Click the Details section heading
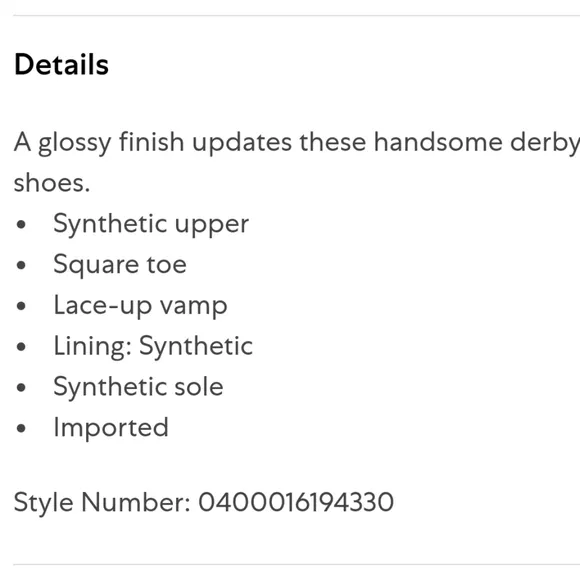The height and width of the screenshot is (580, 580). coord(61,64)
